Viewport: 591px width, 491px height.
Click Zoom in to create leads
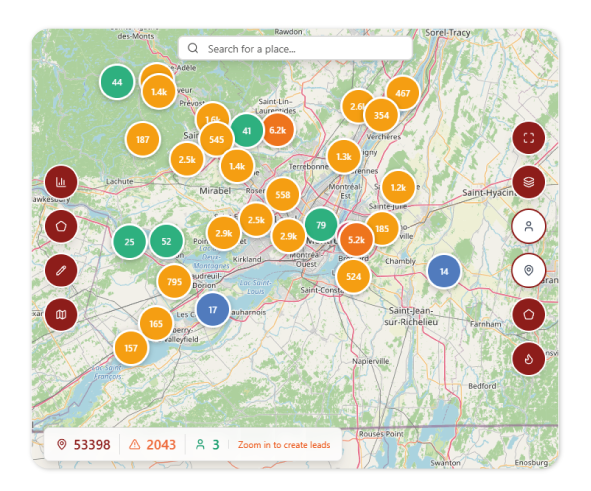point(284,445)
